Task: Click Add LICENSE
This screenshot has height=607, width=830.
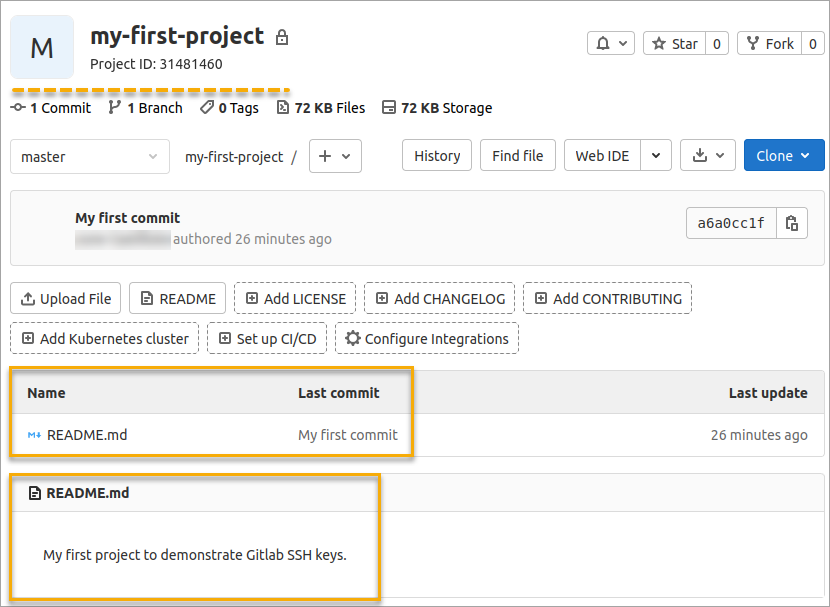Action: click(295, 298)
